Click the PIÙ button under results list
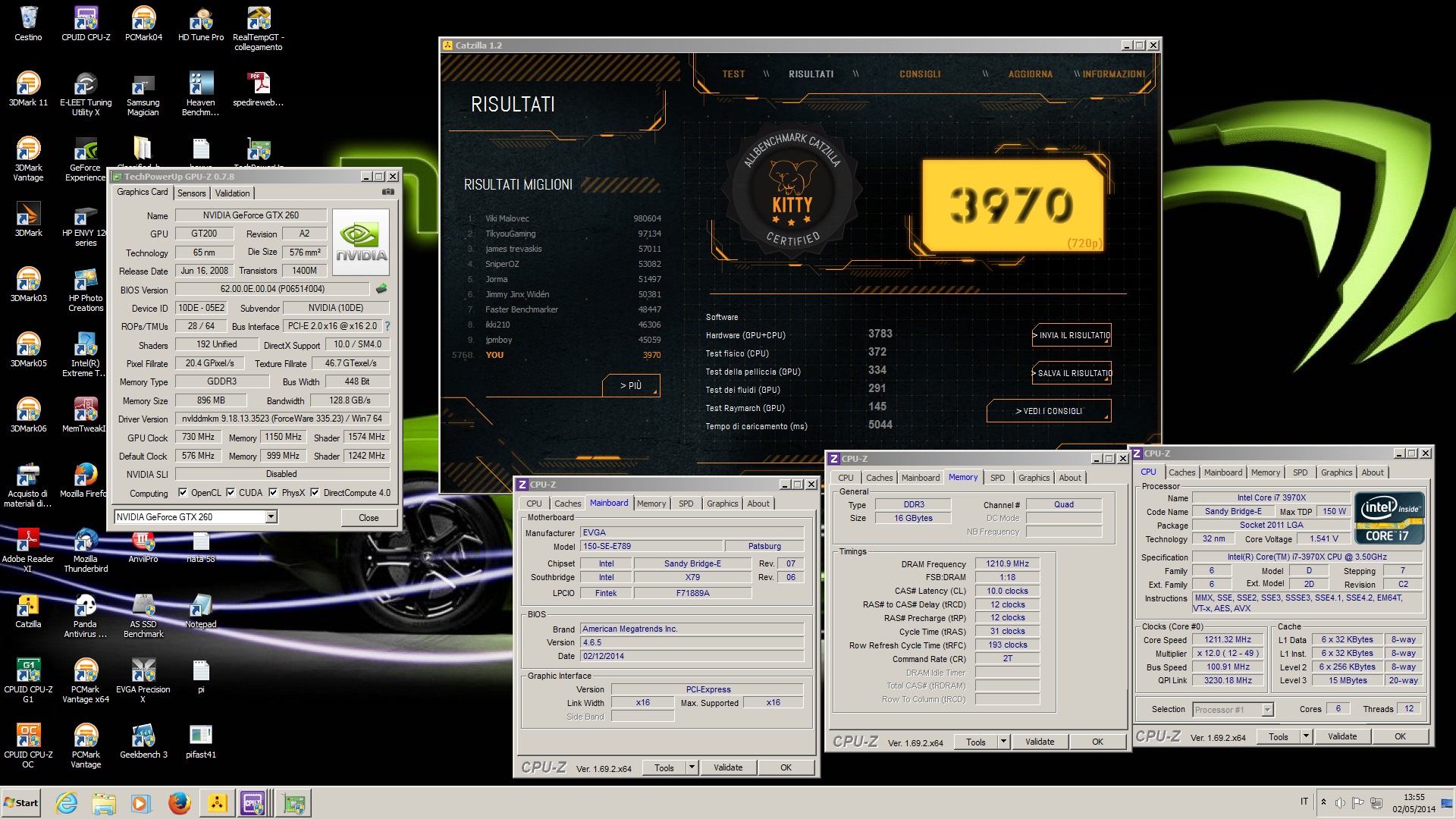Image resolution: width=1456 pixels, height=819 pixels. [x=631, y=385]
